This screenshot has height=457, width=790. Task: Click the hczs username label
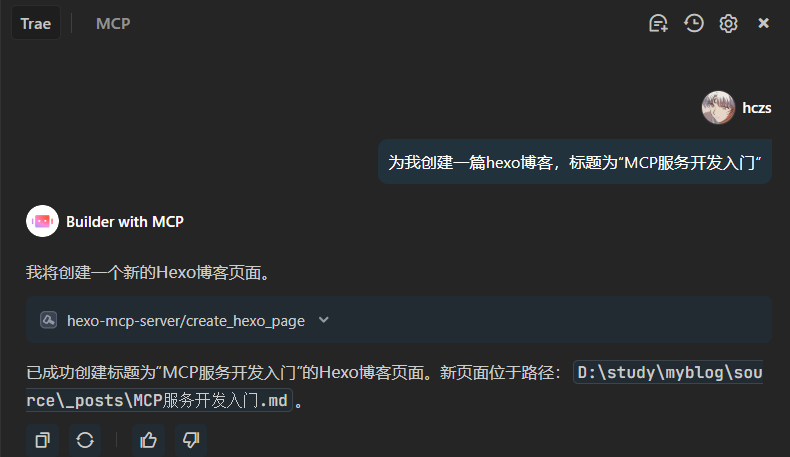pyautogui.click(x=757, y=108)
